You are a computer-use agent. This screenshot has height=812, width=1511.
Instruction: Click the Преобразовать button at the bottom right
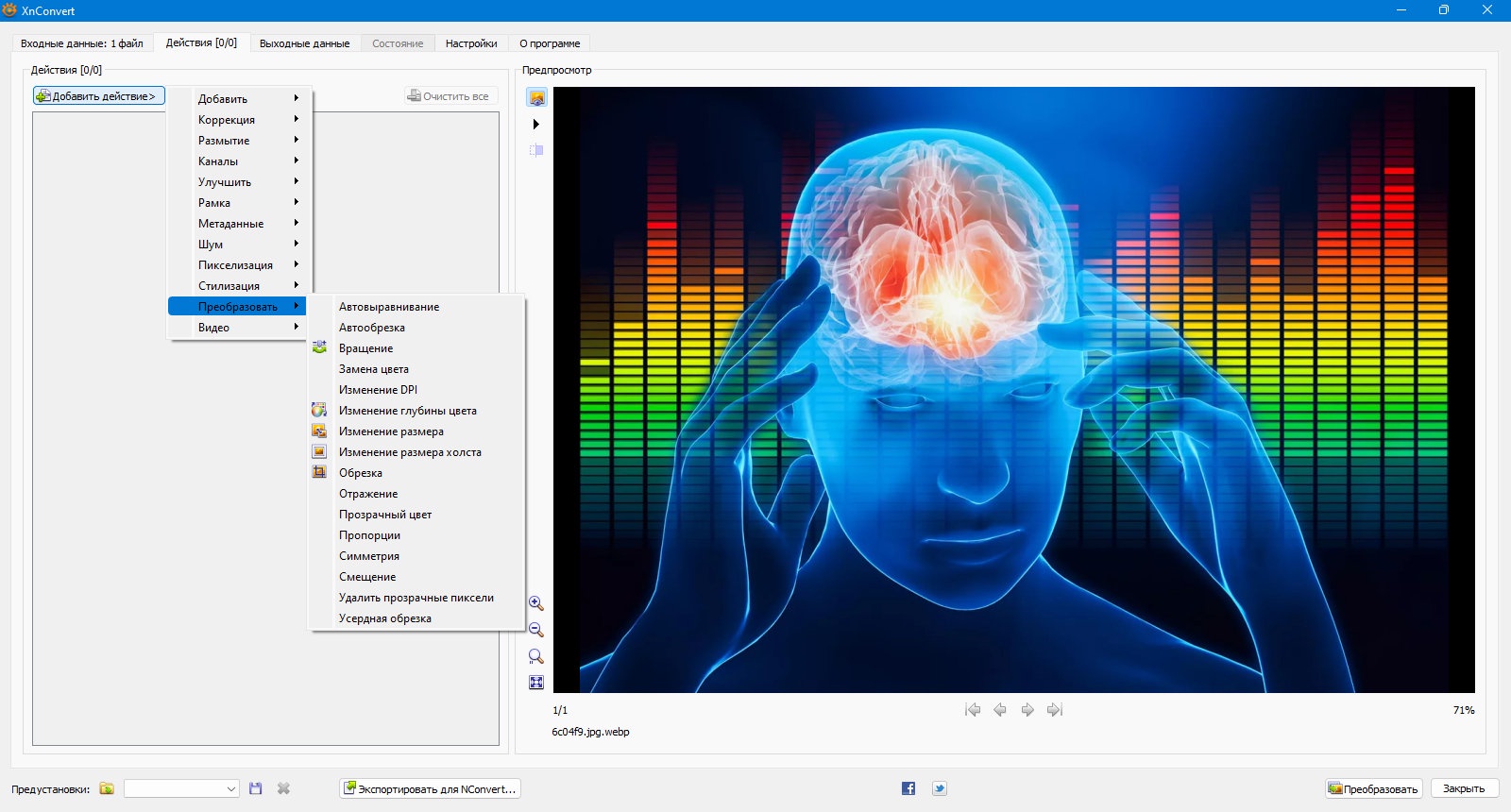point(1373,788)
